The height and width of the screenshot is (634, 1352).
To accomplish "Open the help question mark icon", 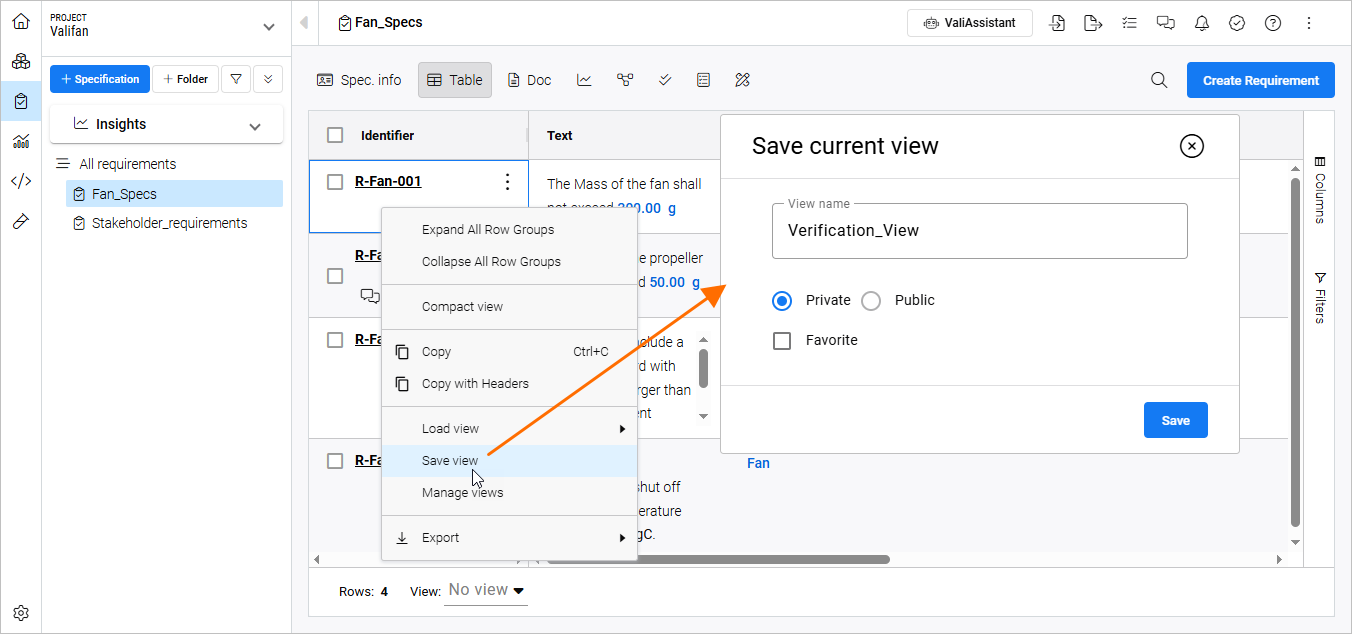I will coord(1273,23).
